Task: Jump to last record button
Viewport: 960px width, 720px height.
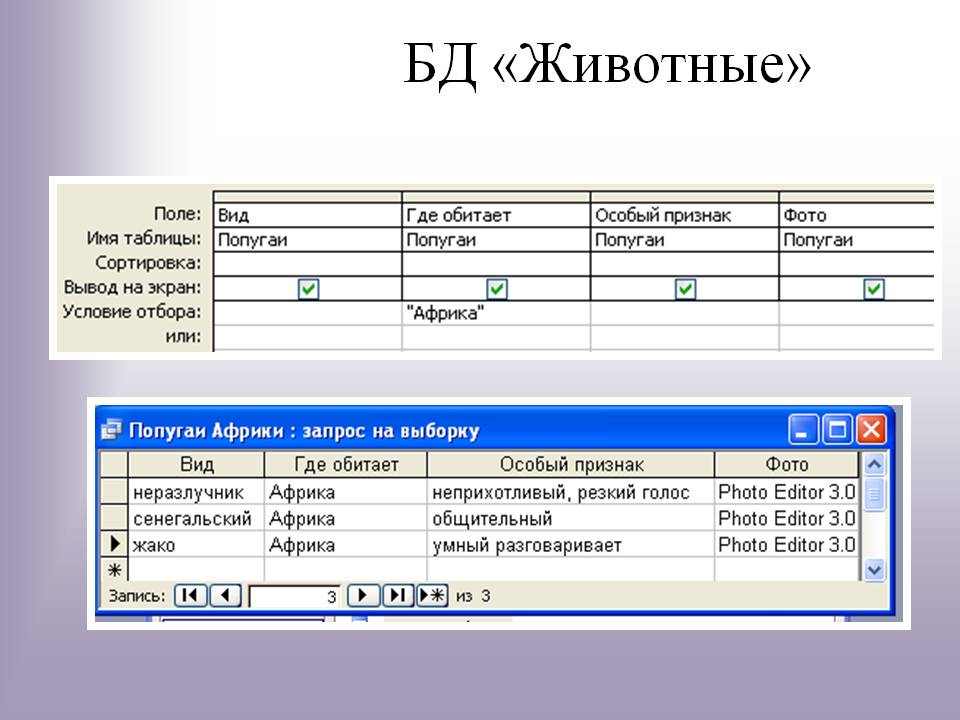Action: click(x=397, y=596)
